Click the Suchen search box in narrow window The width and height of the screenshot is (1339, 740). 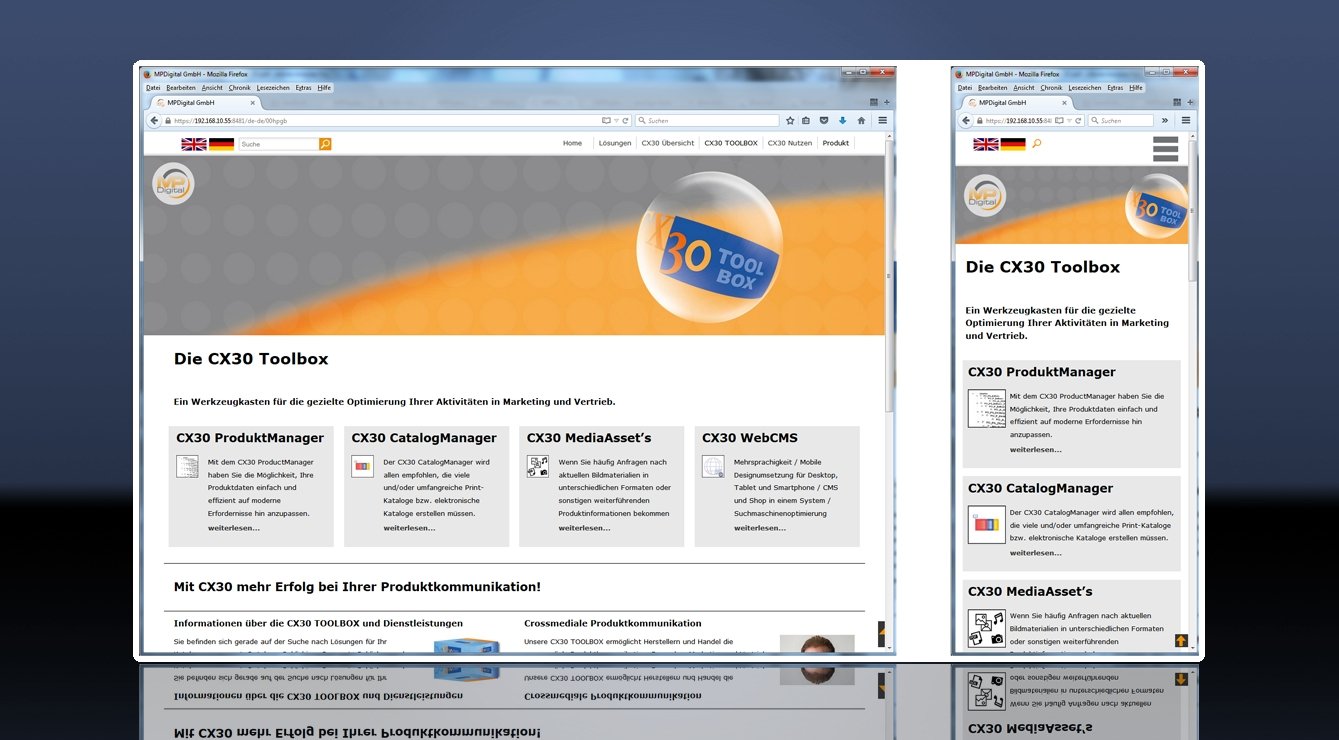click(1120, 120)
